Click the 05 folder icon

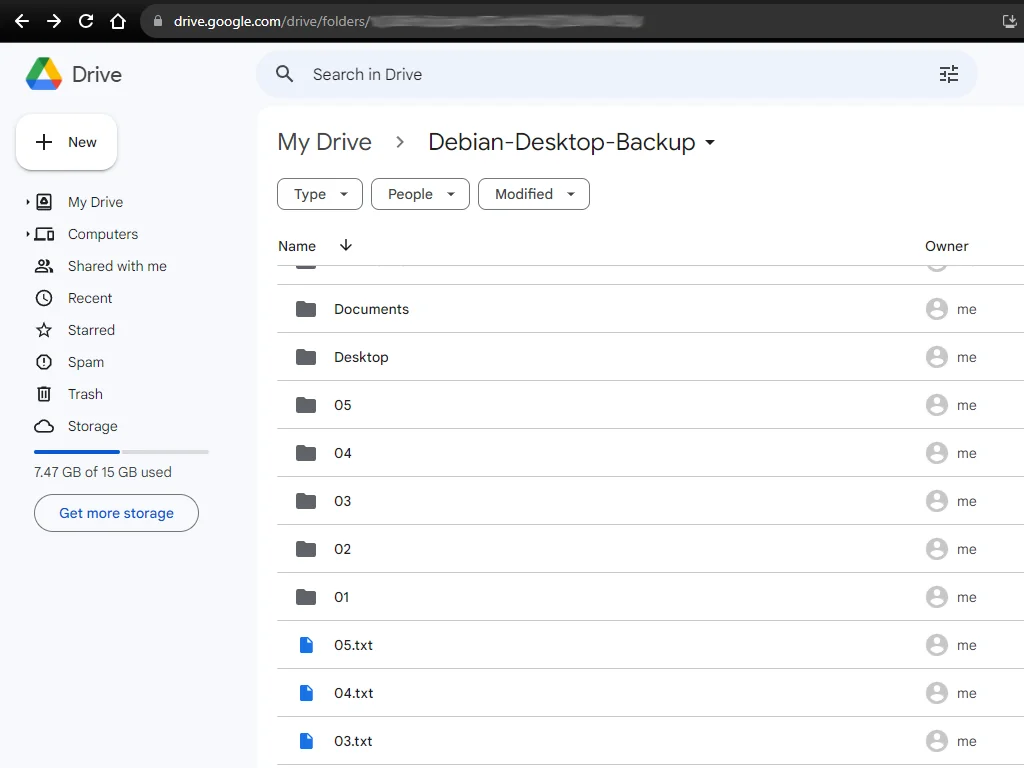tap(306, 405)
